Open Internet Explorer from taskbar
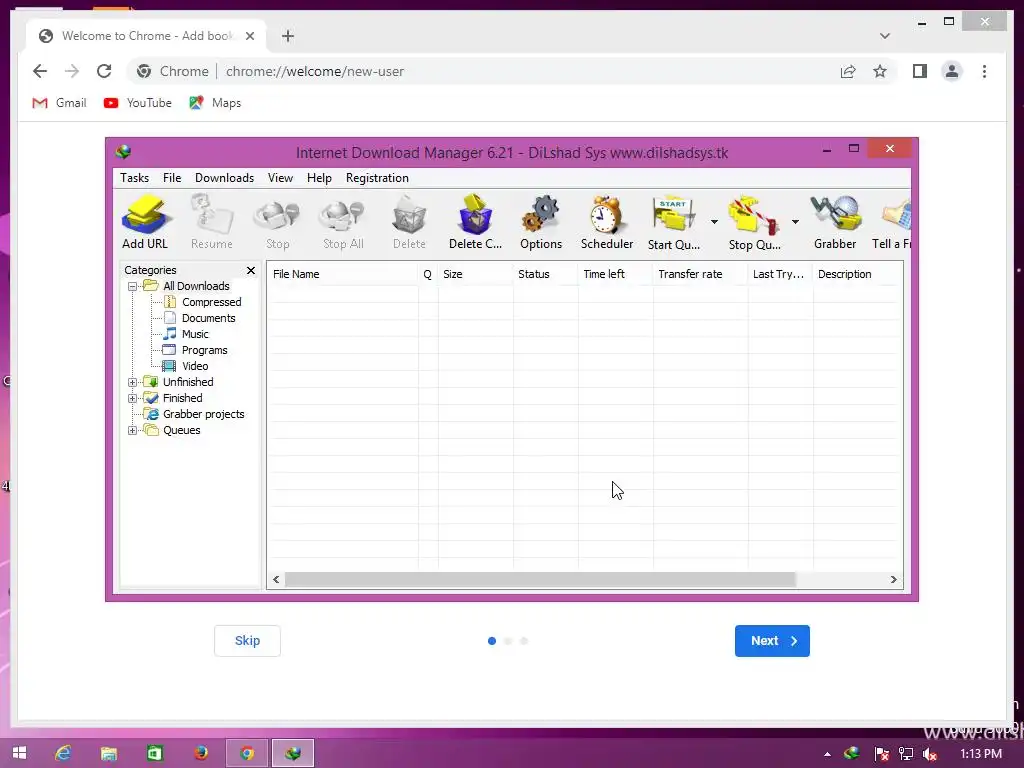 pyautogui.click(x=63, y=753)
